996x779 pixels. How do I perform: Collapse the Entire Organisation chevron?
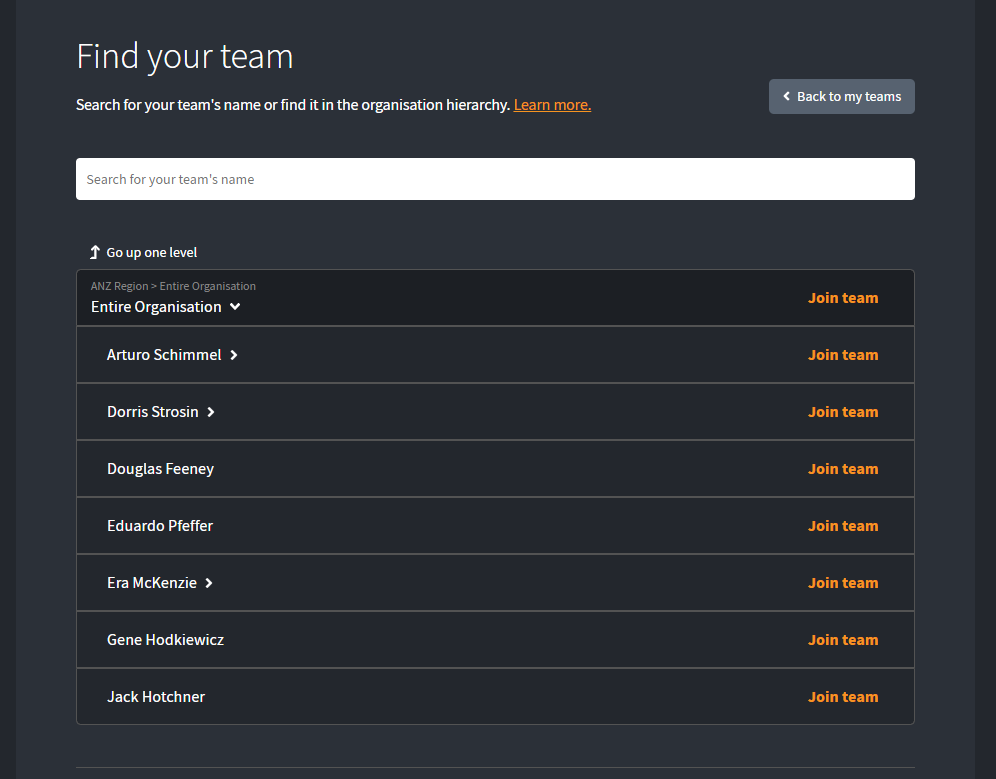[x=235, y=307]
